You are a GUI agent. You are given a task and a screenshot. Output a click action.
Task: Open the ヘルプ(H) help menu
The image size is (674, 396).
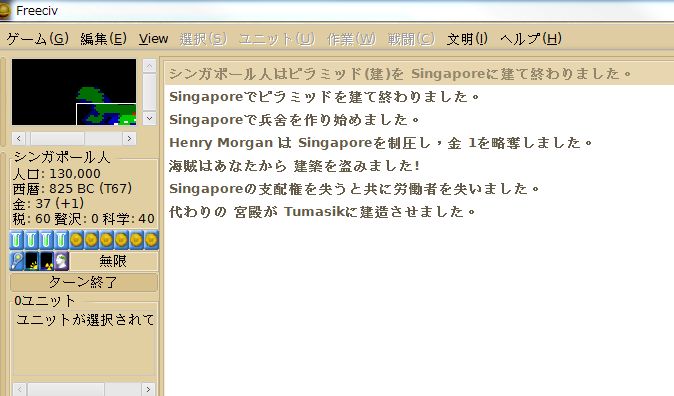pos(531,39)
